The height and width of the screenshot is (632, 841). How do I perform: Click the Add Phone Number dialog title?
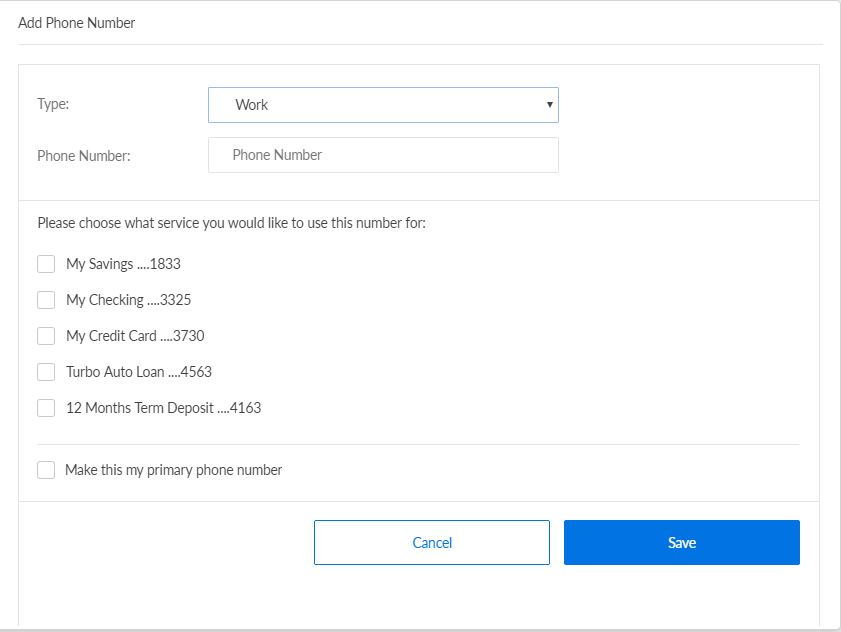(x=77, y=22)
